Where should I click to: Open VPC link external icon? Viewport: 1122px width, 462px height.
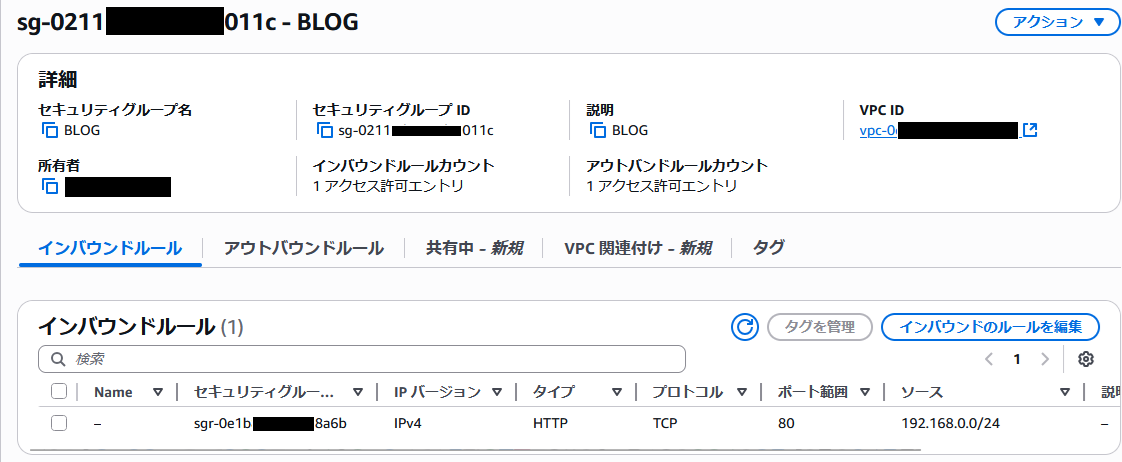point(1030,130)
